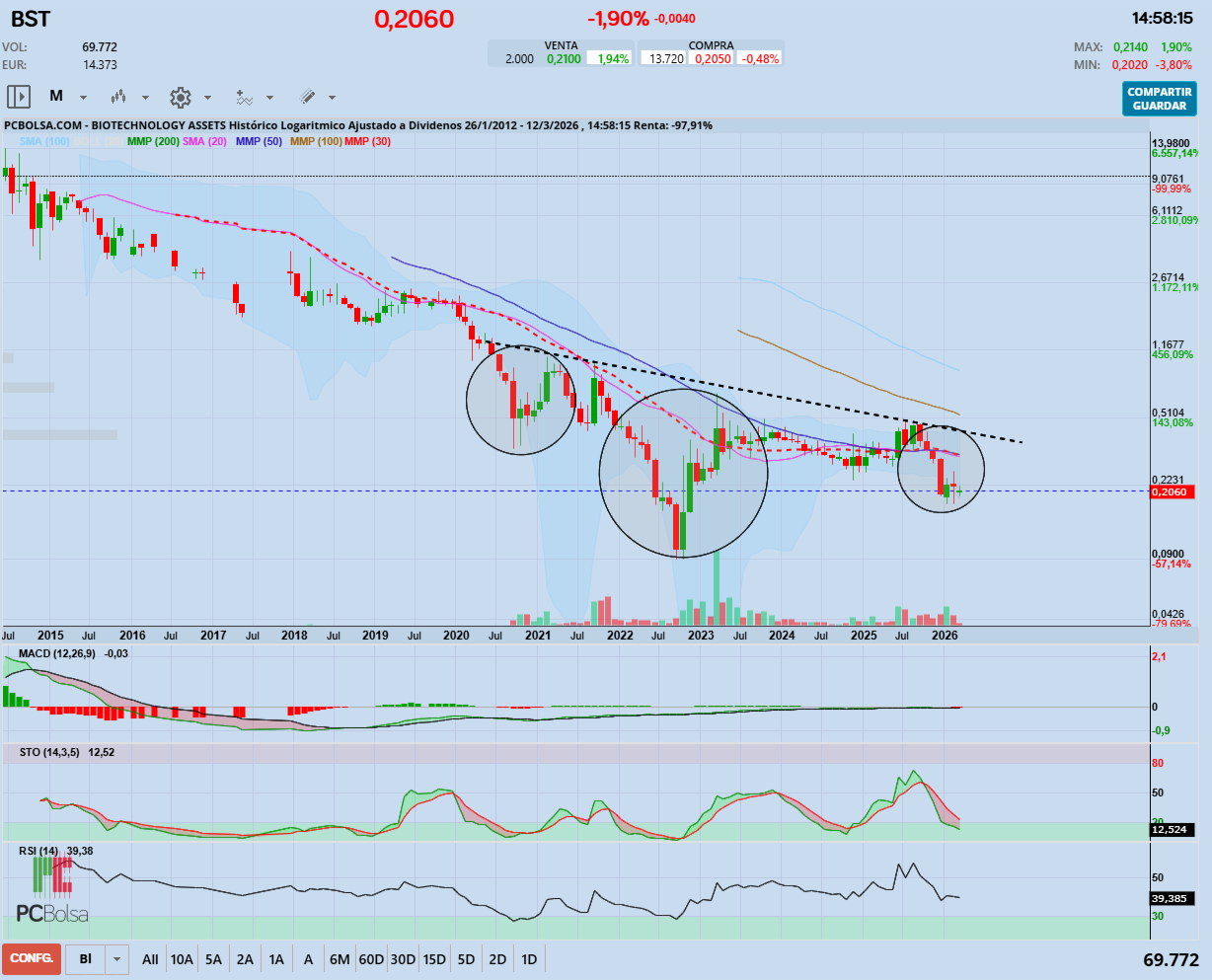Open the BI selector dropdown arrow
The width and height of the screenshot is (1212, 980).
pyautogui.click(x=117, y=959)
